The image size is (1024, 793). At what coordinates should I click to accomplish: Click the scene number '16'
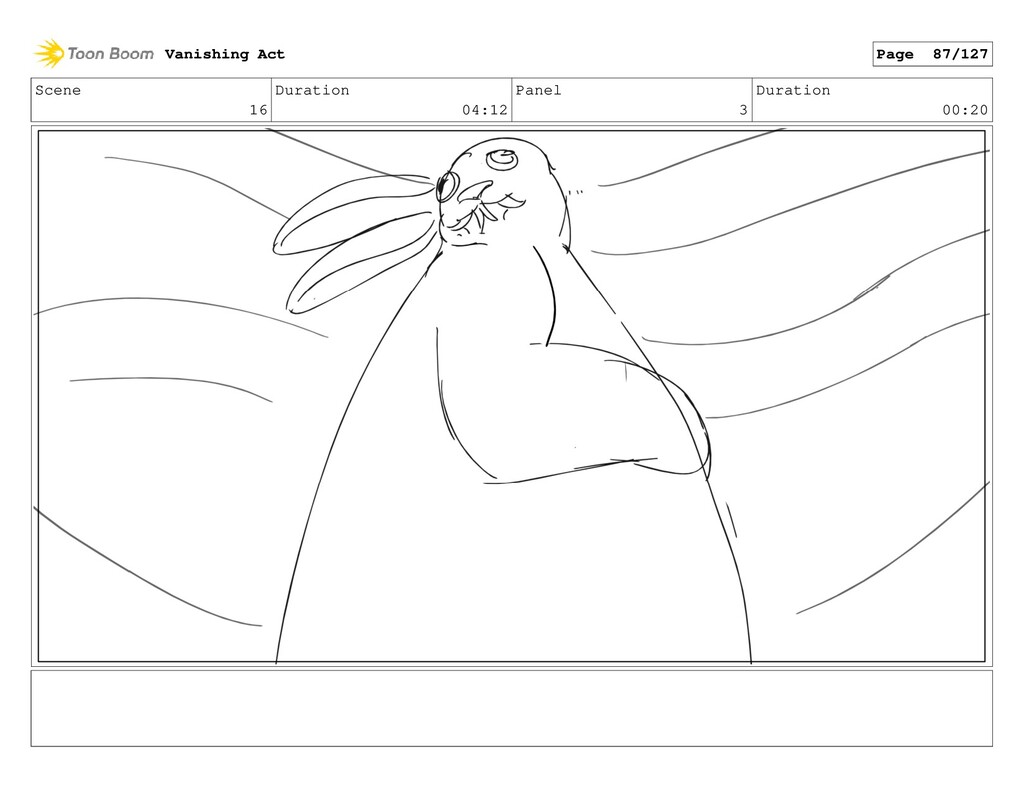point(259,110)
